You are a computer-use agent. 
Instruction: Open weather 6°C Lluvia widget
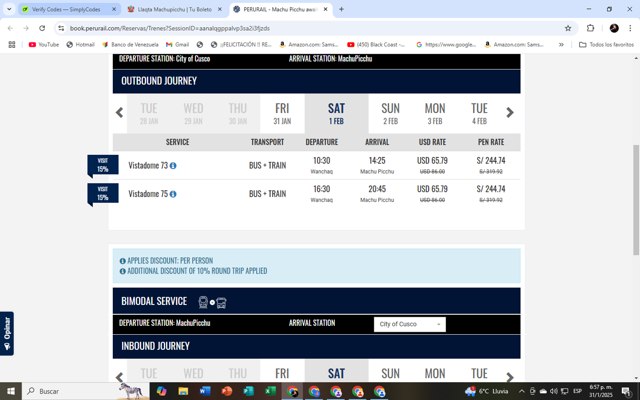click(487, 391)
